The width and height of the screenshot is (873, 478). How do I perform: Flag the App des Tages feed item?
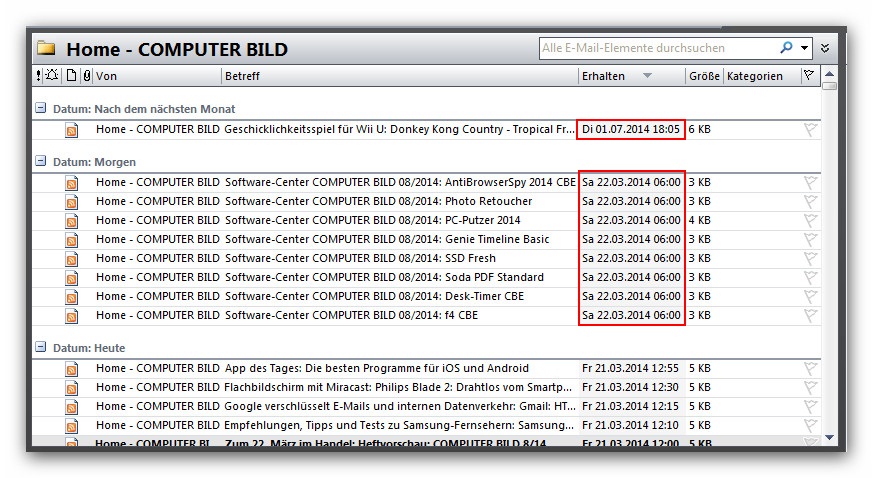click(810, 369)
